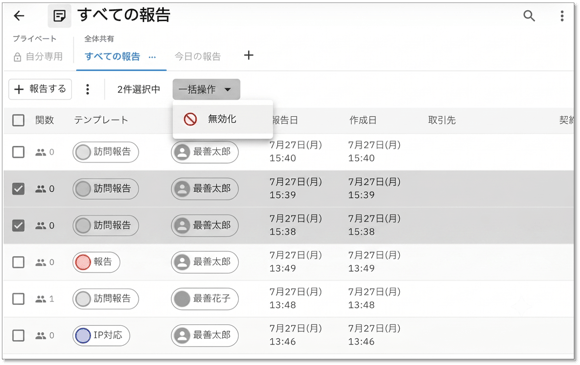This screenshot has width=580, height=365.
Task: Click the prohibit icon beside 無効化
Action: [x=190, y=119]
